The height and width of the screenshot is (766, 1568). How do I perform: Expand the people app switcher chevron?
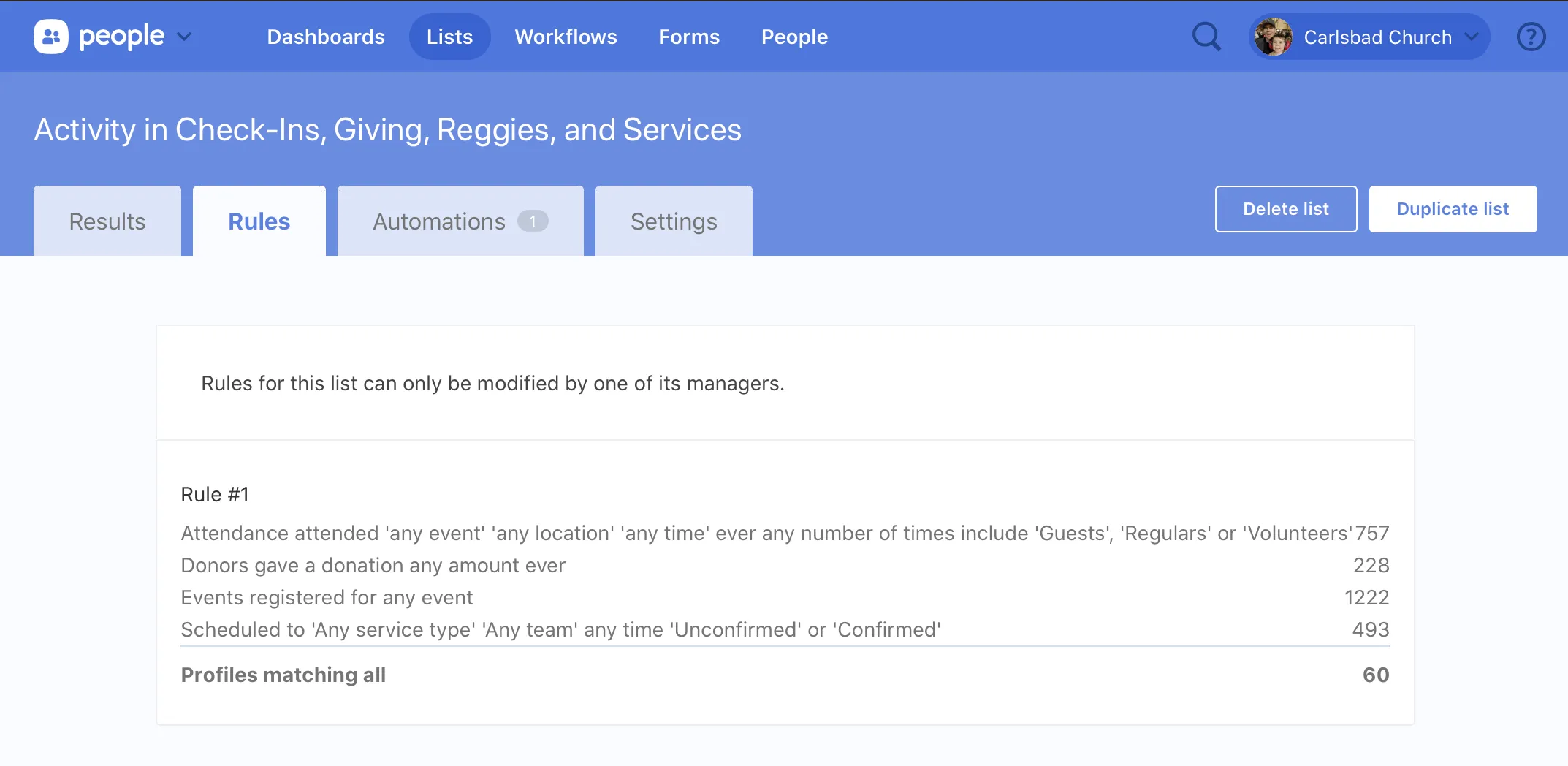pos(184,37)
